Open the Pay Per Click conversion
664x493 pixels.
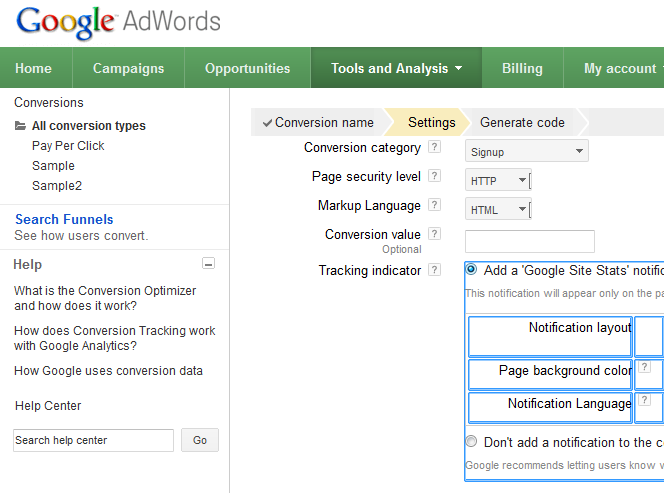[x=68, y=146]
